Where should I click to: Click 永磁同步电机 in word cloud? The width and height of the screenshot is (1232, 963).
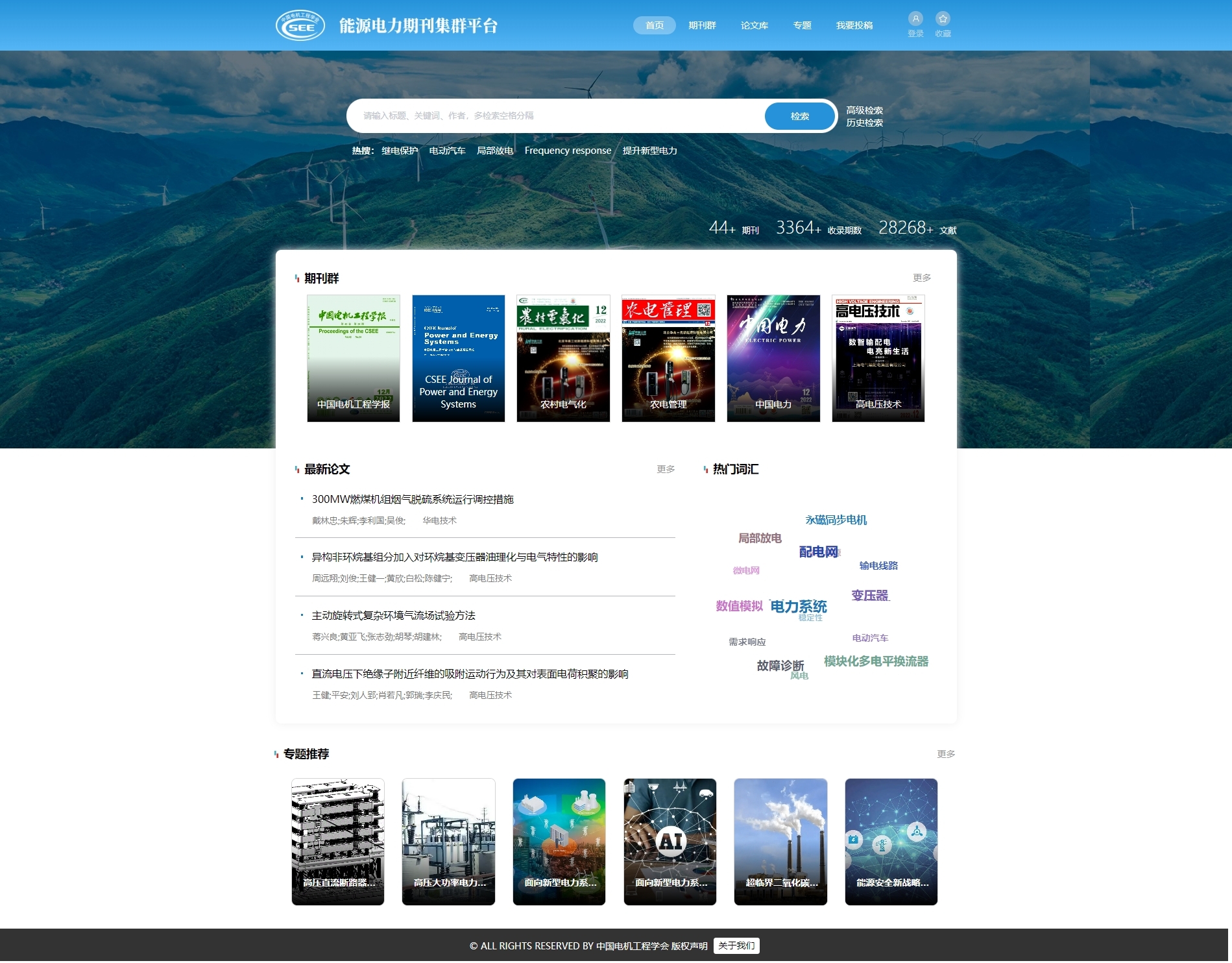click(836, 520)
